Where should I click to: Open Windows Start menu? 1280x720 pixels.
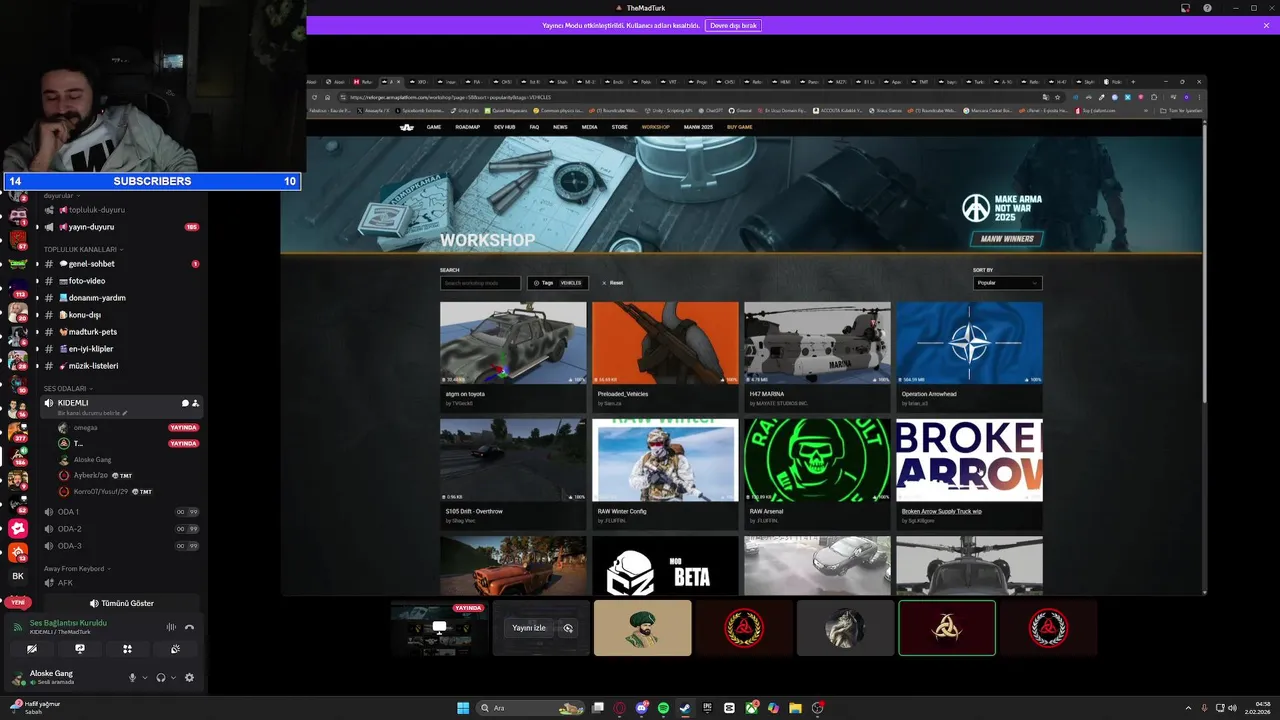click(x=463, y=708)
